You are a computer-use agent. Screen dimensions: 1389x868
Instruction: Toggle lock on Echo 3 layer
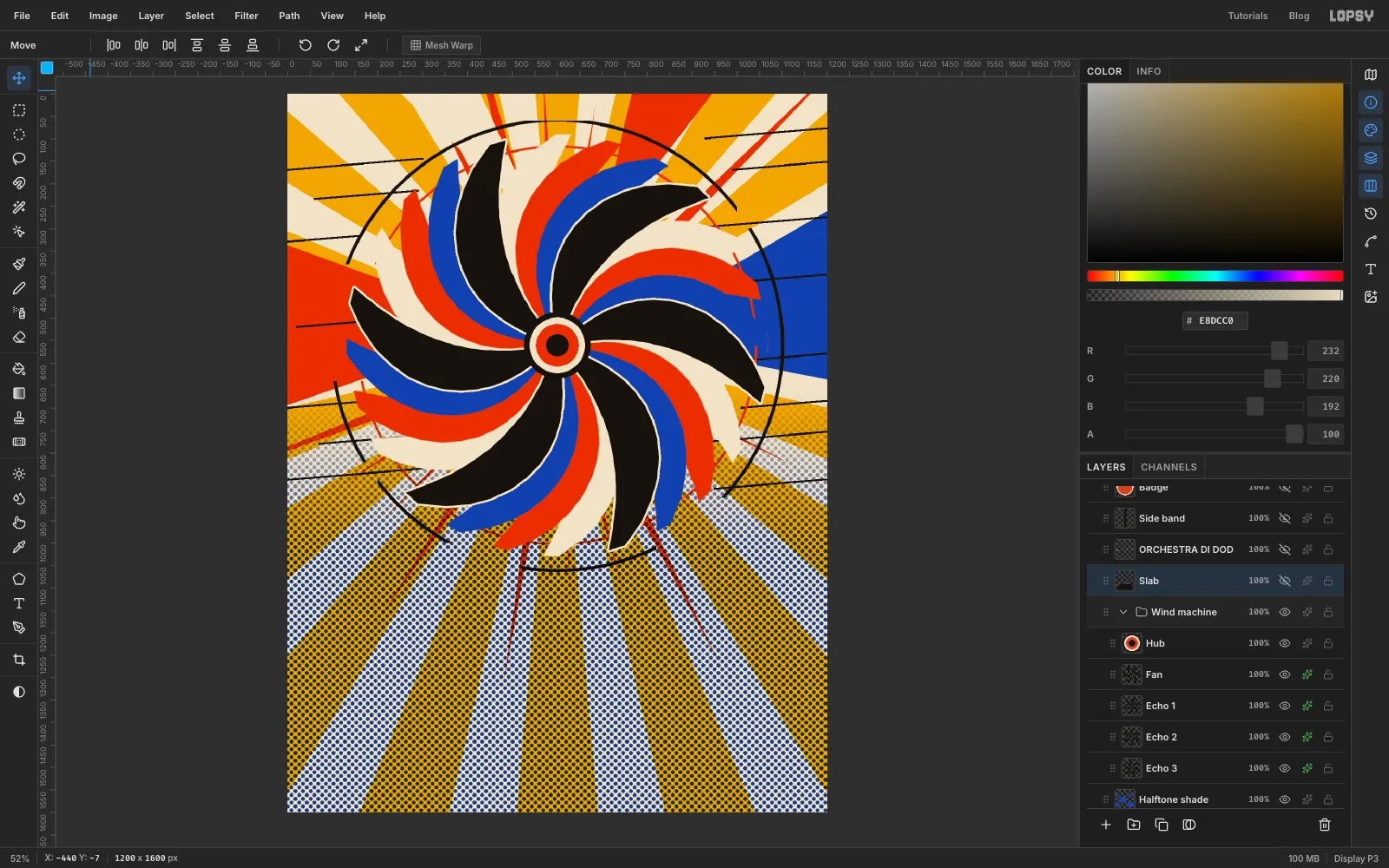coord(1328,768)
